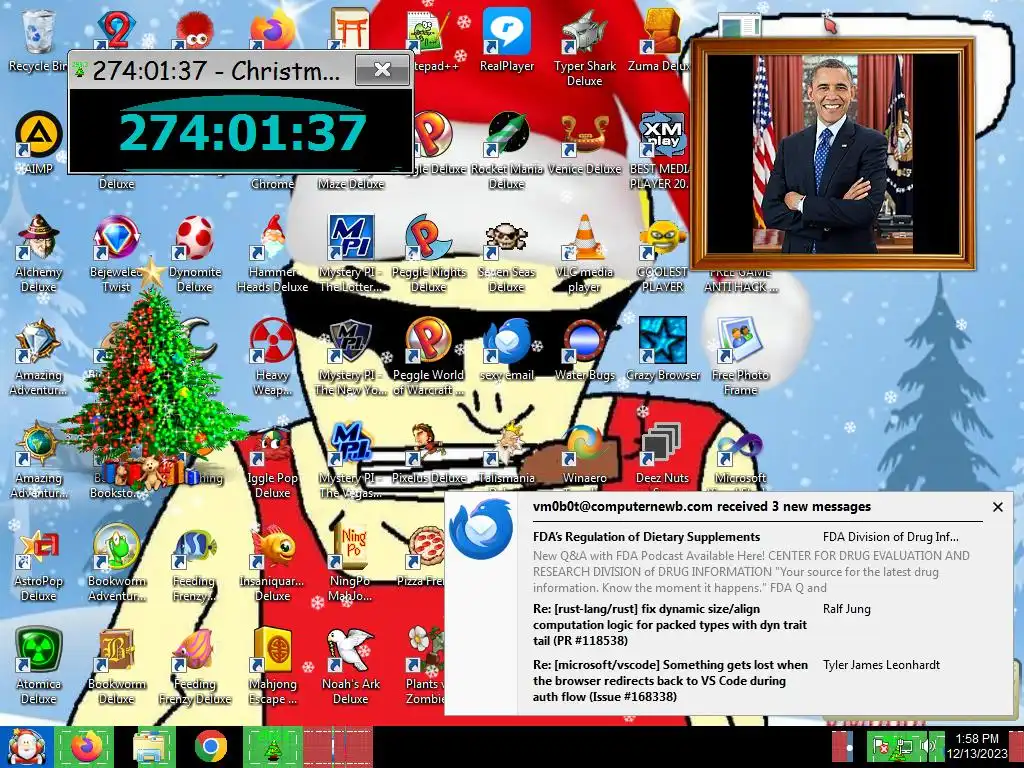The image size is (1024, 768).
Task: Launch Free Photo Frame
Action: pos(740,357)
